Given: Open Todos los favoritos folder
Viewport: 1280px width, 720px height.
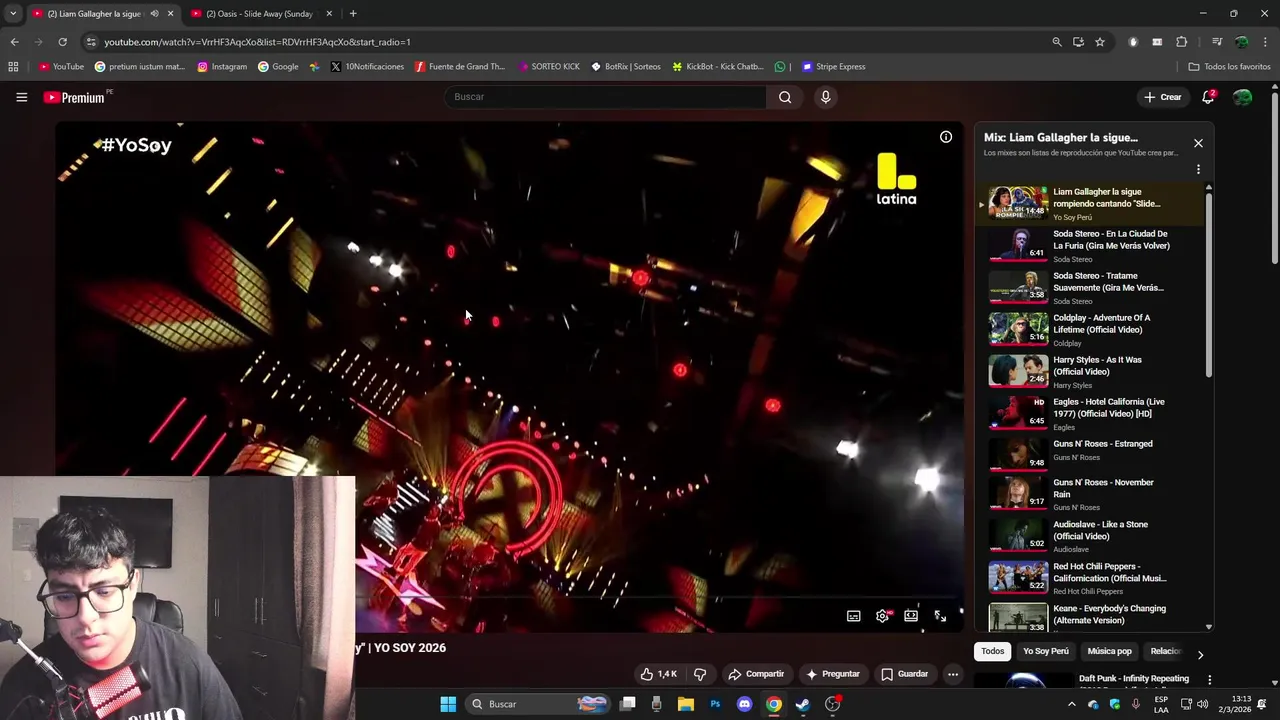Looking at the screenshot, I should [x=1229, y=67].
